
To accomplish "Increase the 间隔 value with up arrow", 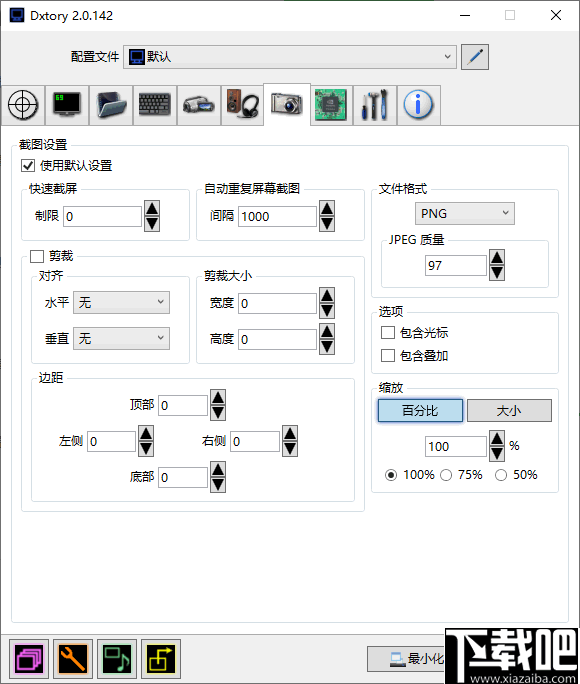I will coord(327,209).
